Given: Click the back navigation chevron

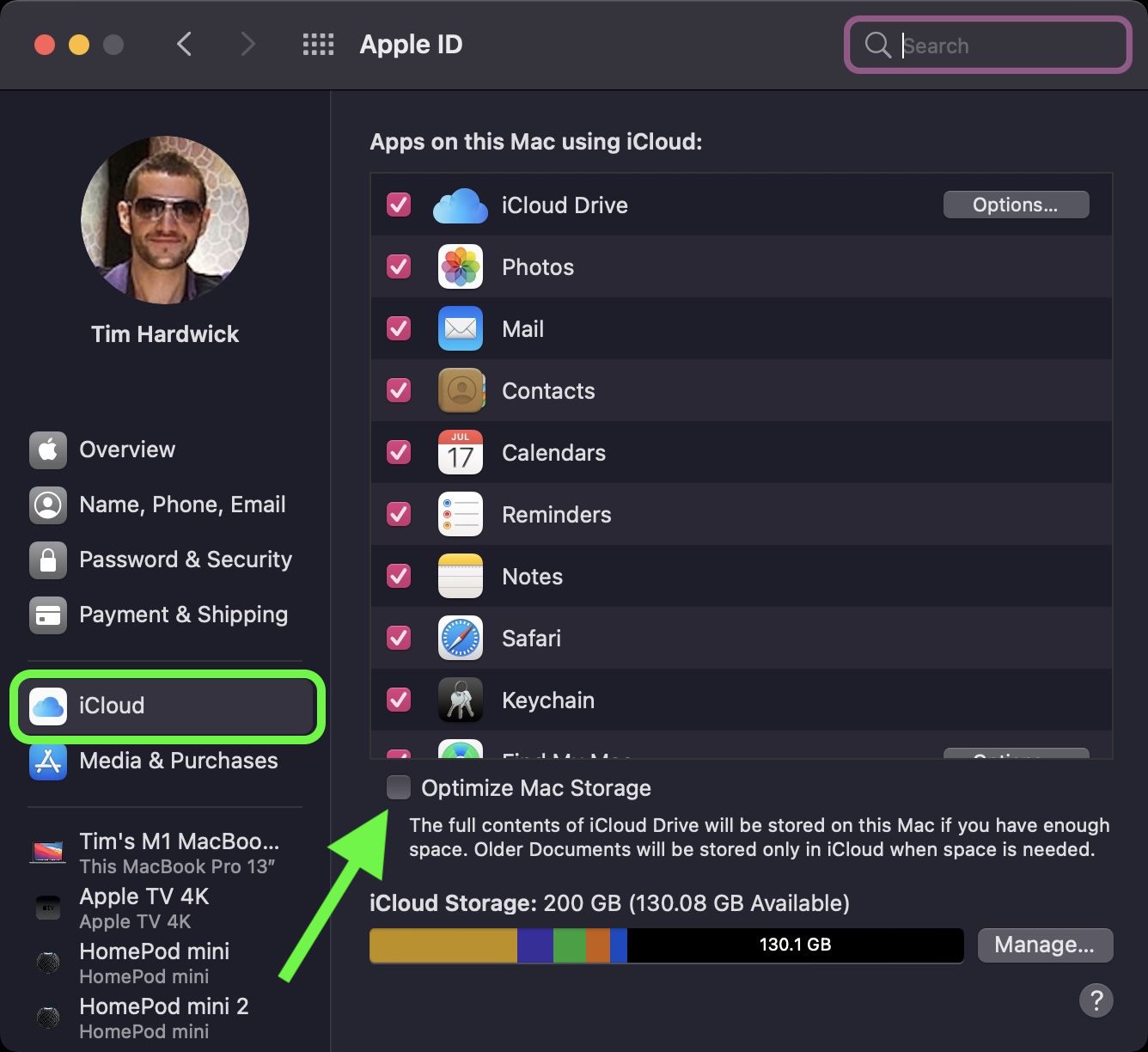Looking at the screenshot, I should click(x=184, y=44).
